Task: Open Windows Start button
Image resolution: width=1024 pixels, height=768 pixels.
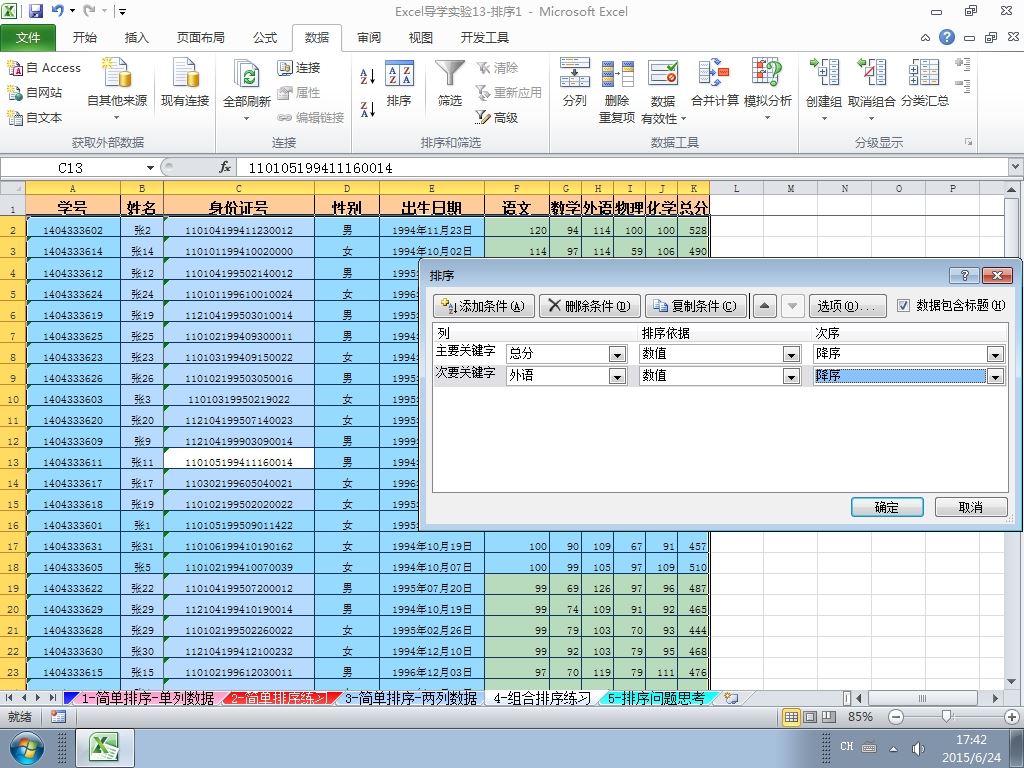Action: pos(27,748)
